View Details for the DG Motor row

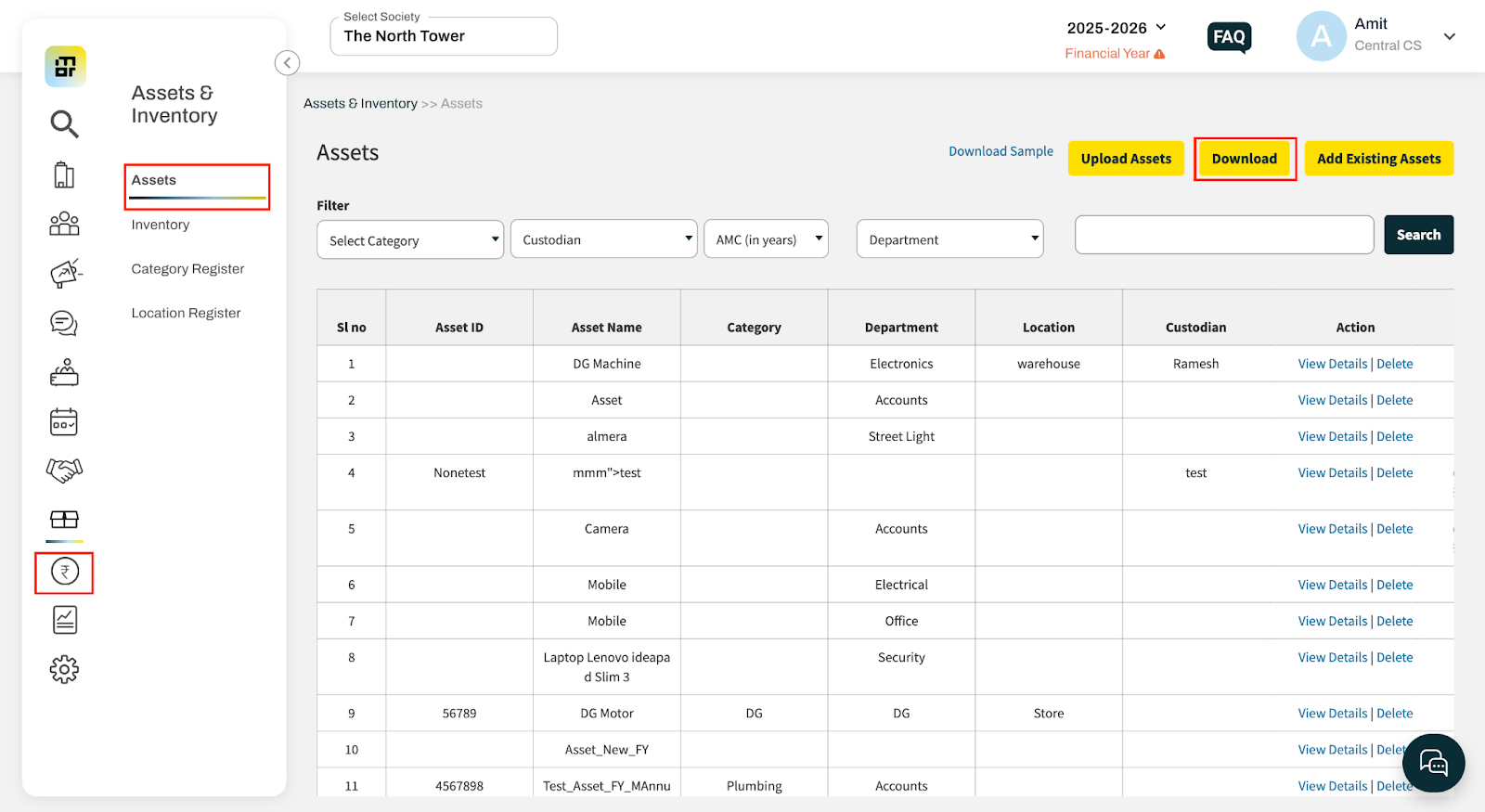coord(1333,714)
